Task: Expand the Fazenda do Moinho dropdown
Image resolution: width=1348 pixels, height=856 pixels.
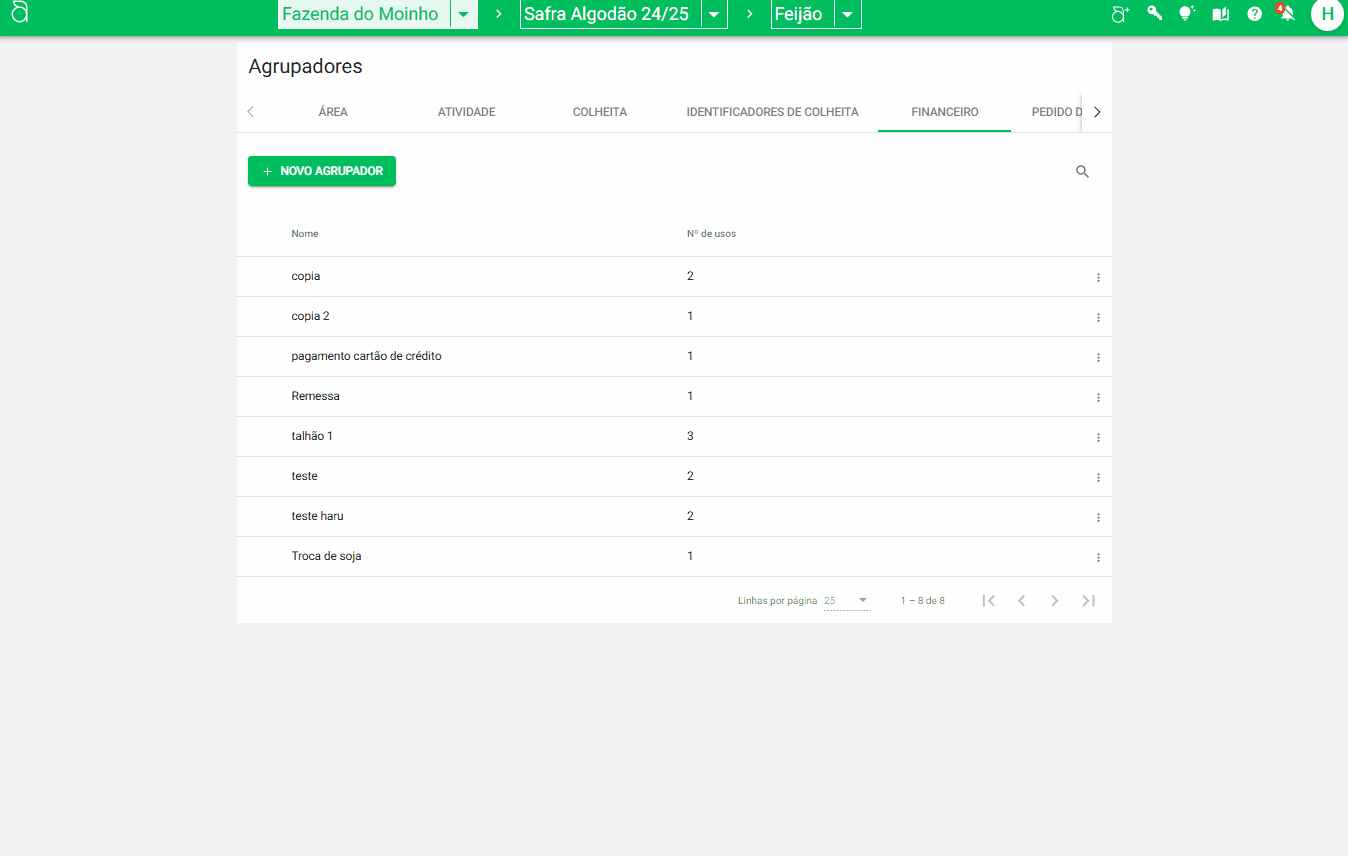Action: [x=463, y=15]
